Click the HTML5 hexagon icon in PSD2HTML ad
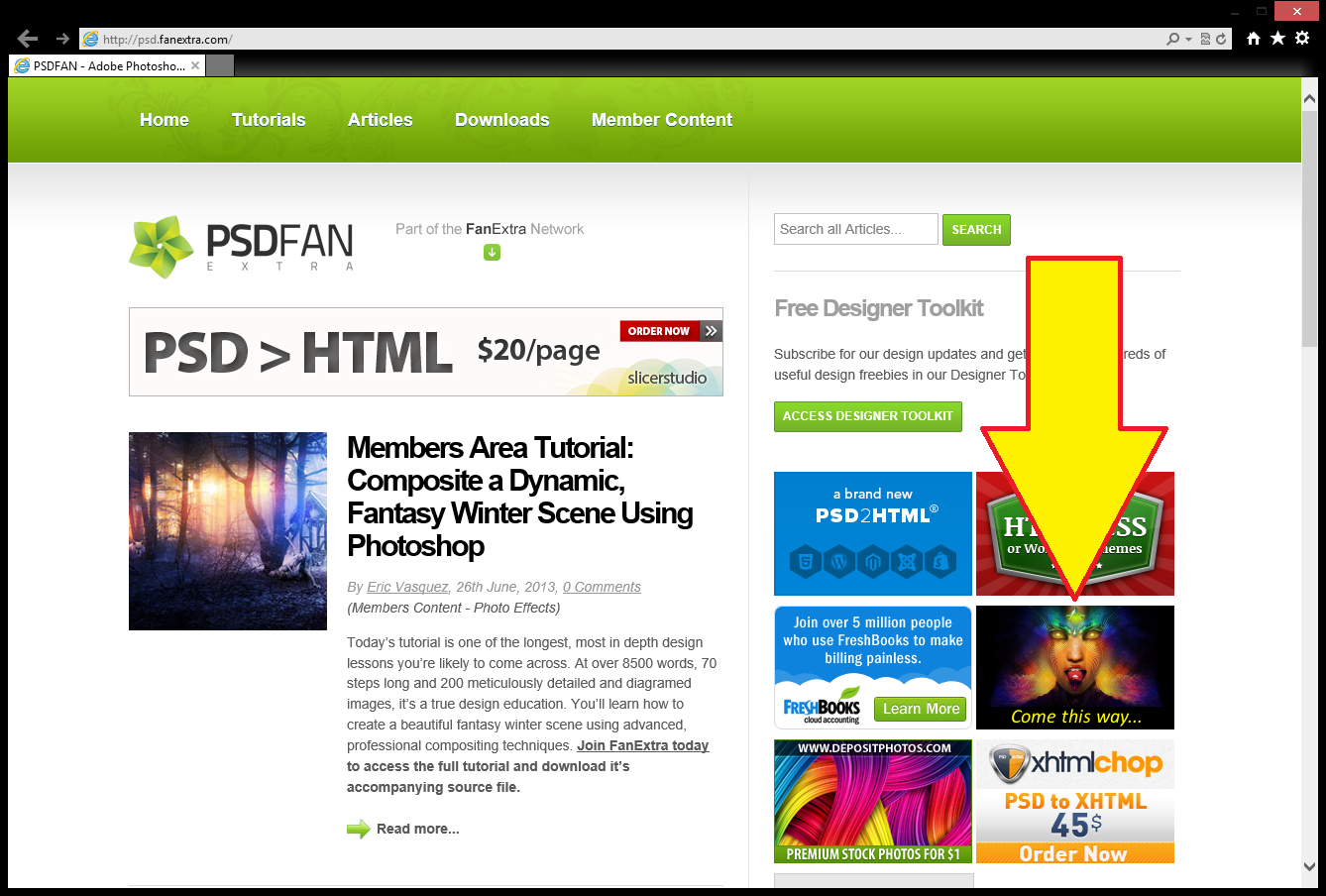 tap(806, 562)
